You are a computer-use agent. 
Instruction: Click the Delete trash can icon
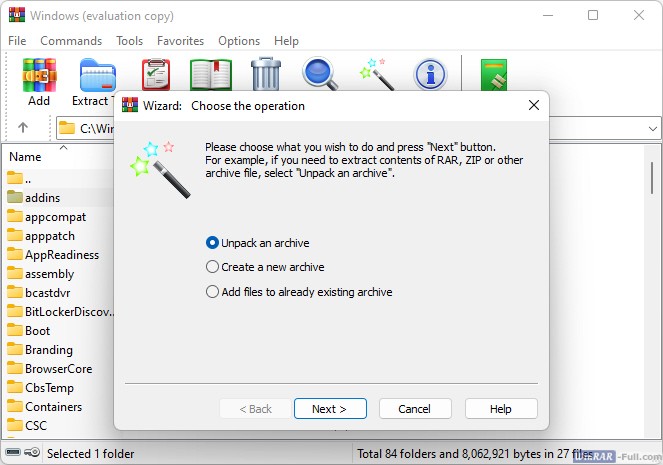266,75
